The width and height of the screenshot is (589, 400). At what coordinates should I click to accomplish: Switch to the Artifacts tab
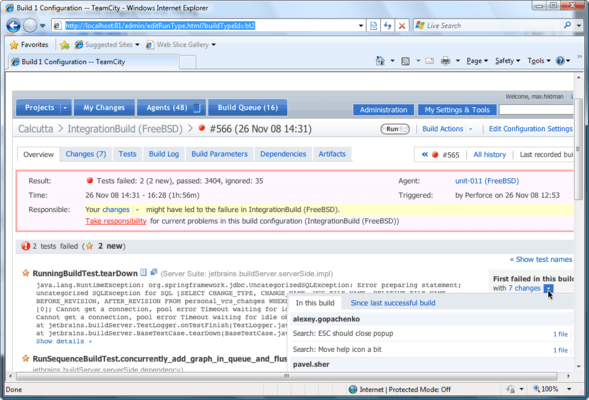pyautogui.click(x=332, y=154)
